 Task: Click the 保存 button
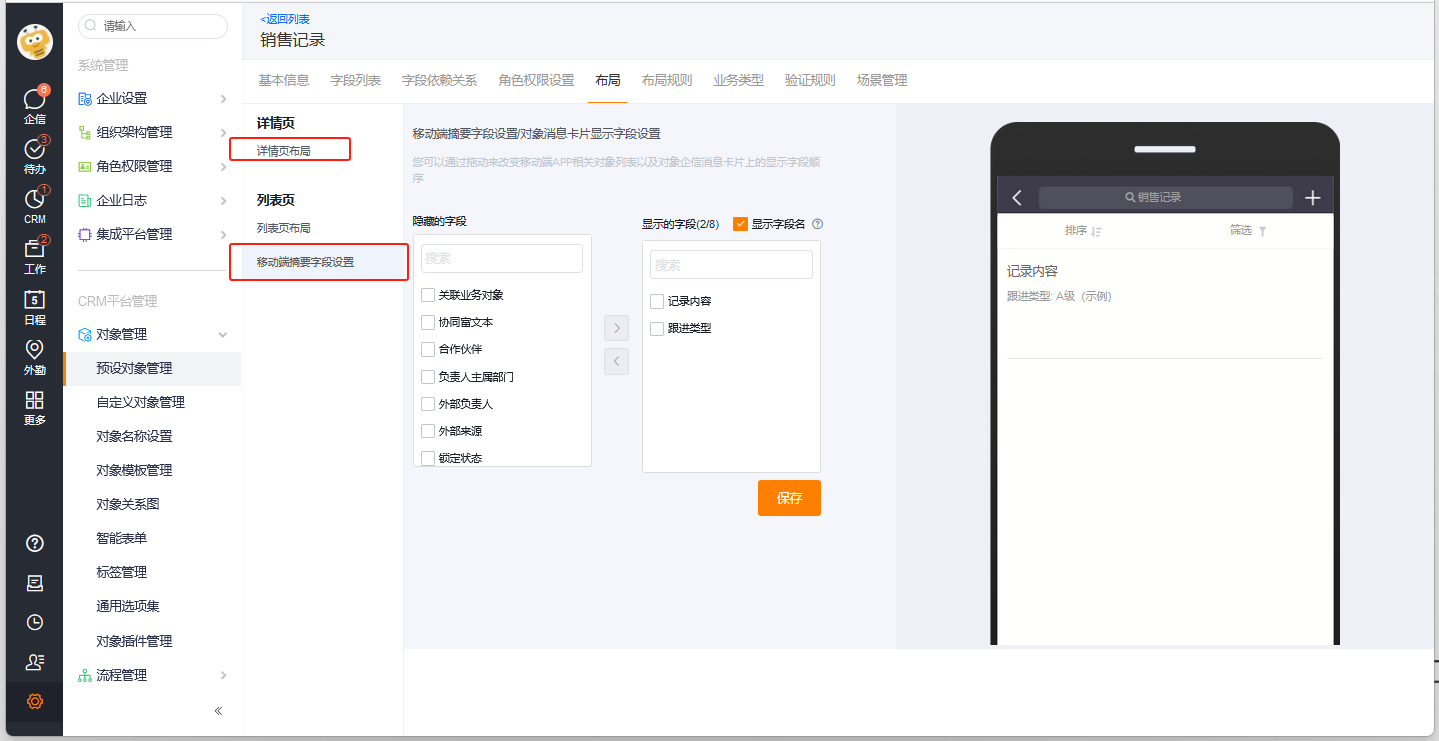pyautogui.click(x=789, y=498)
